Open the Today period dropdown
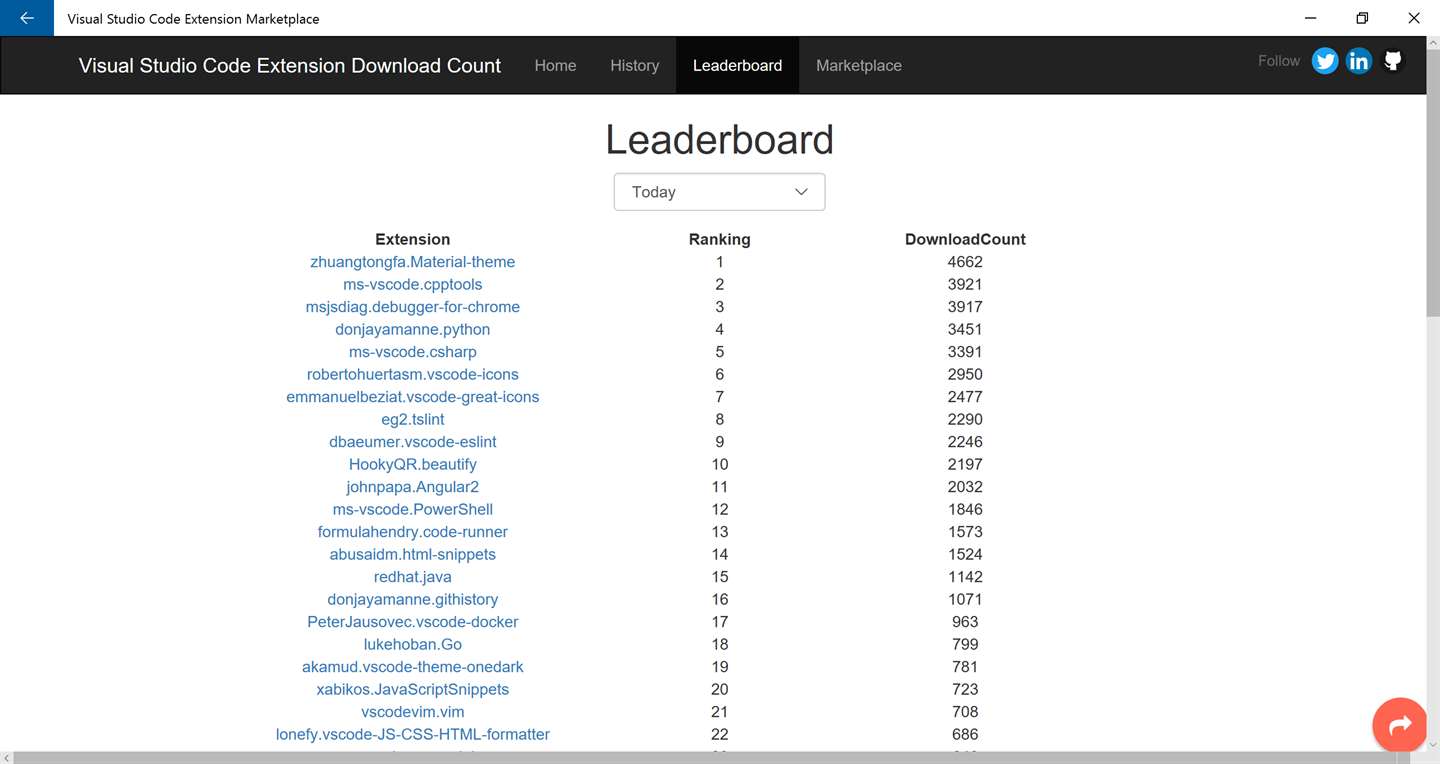This screenshot has width=1440, height=764. [719, 192]
